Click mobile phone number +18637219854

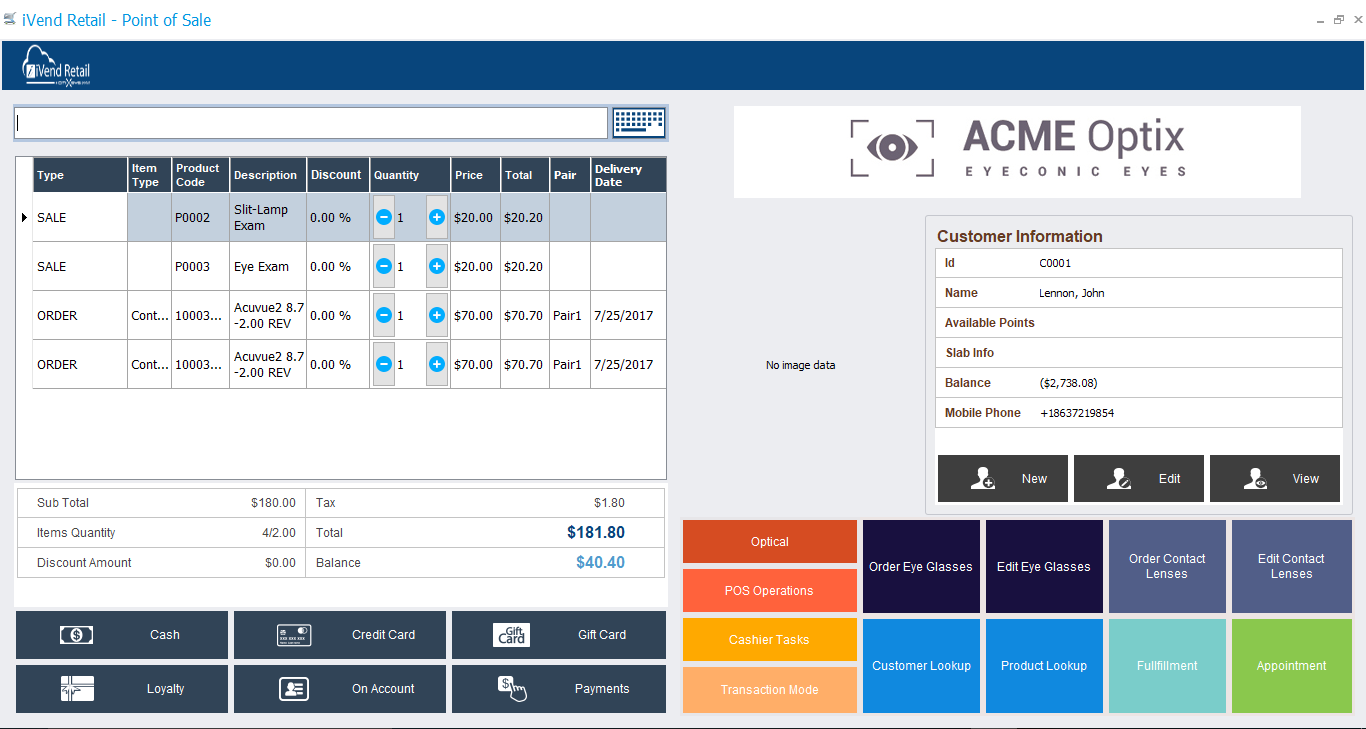pos(1077,413)
